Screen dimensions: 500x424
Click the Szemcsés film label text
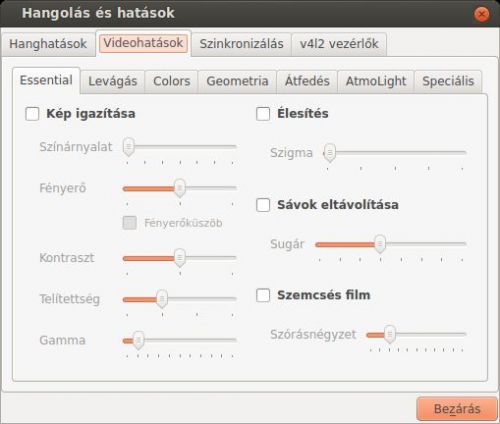324,295
